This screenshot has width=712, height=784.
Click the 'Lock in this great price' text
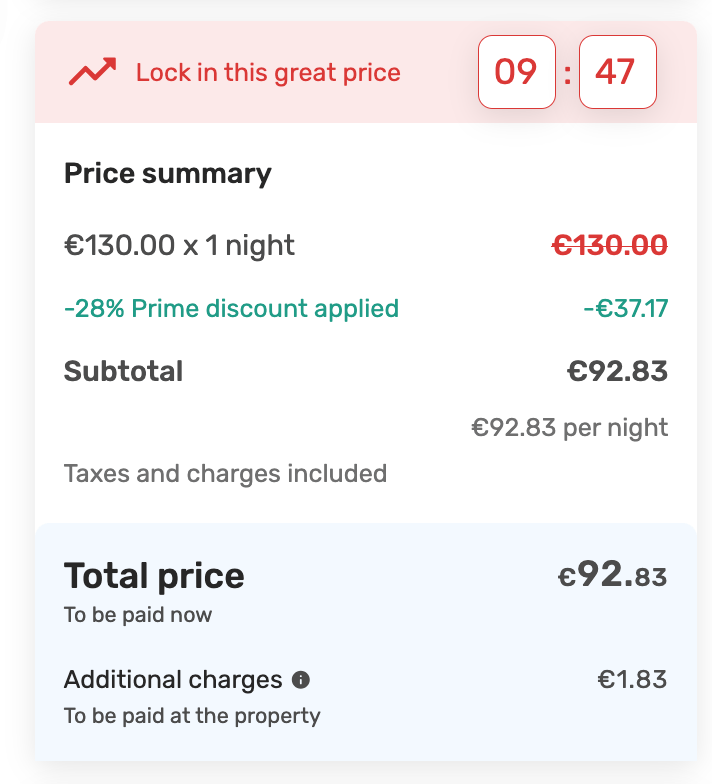[268, 73]
